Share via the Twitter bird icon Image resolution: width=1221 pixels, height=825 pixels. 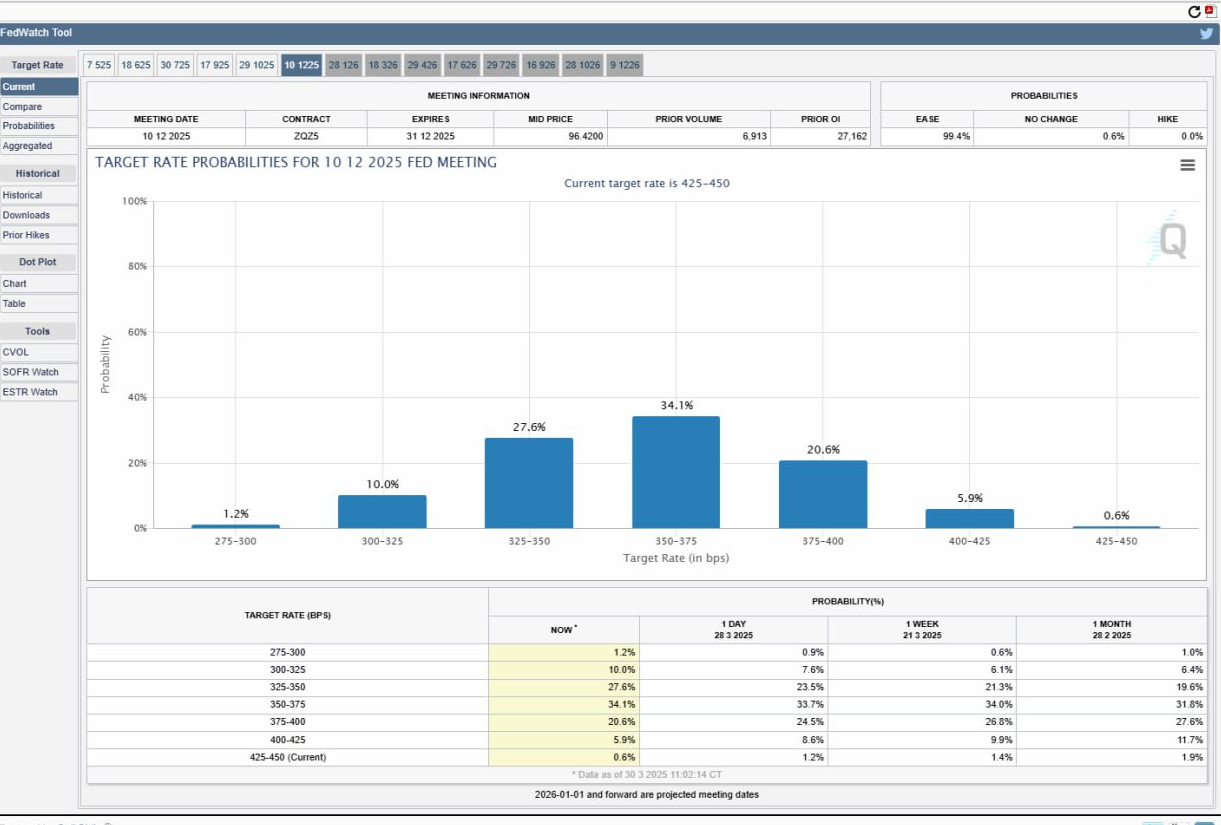point(1207,33)
